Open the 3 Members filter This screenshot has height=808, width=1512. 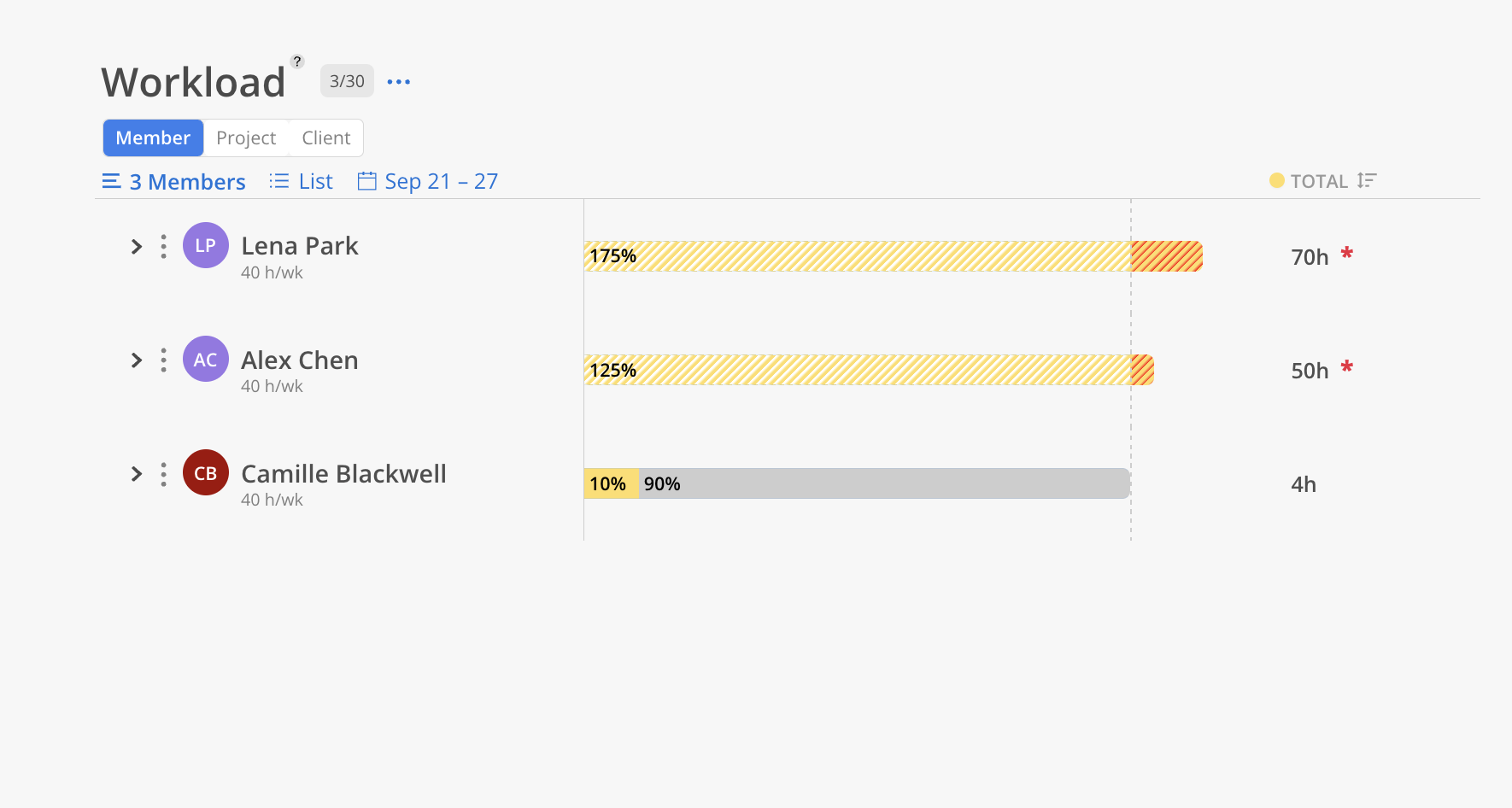[174, 181]
